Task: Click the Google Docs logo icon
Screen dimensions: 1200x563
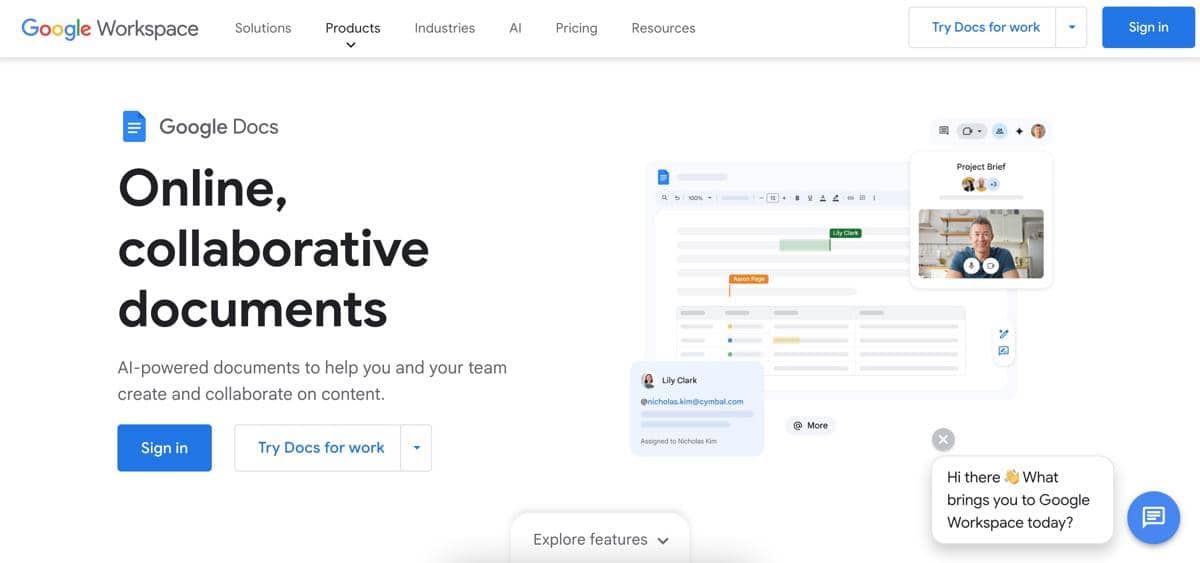Action: tap(134, 127)
